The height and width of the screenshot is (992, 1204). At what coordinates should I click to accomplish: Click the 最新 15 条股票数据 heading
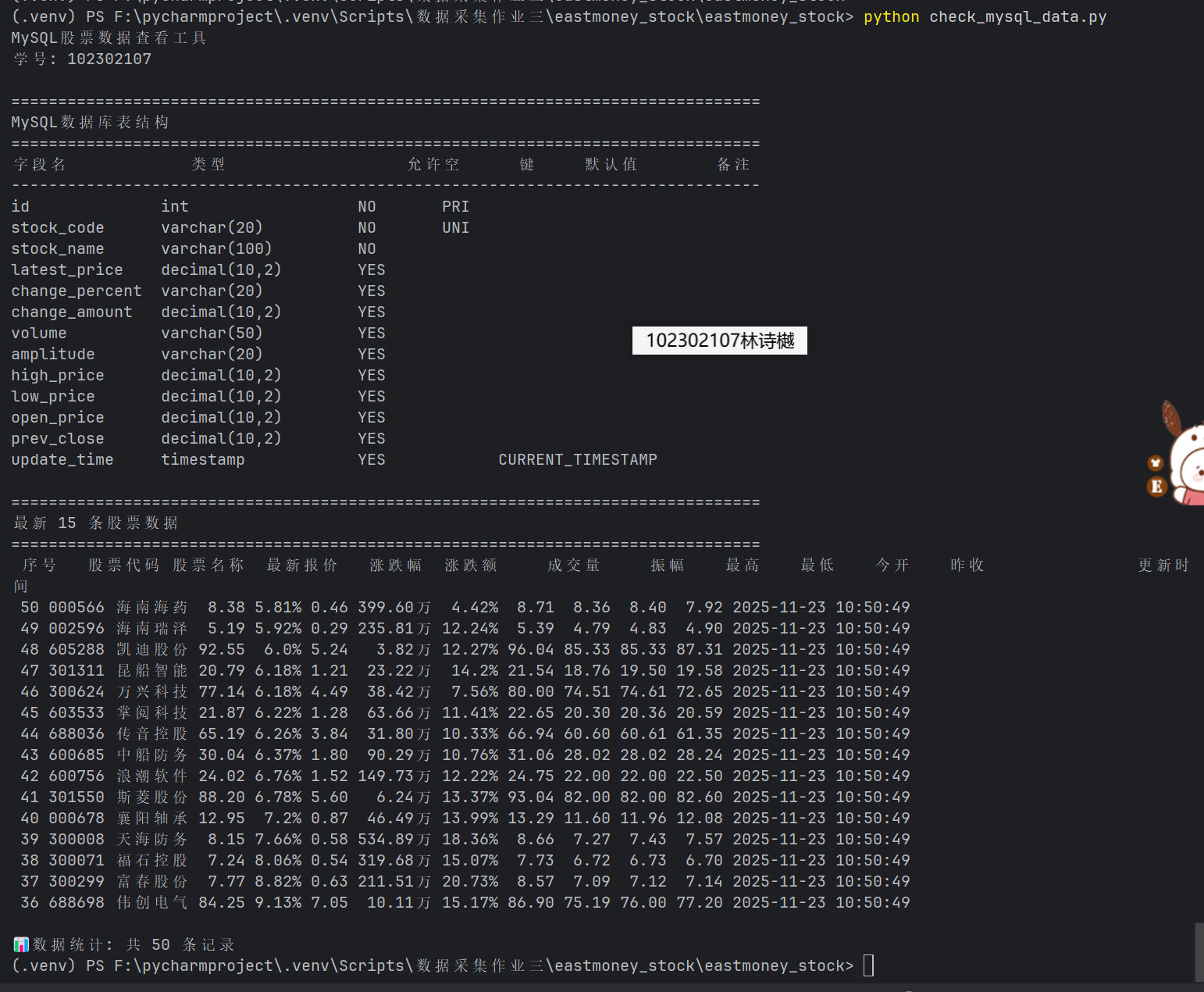(96, 523)
